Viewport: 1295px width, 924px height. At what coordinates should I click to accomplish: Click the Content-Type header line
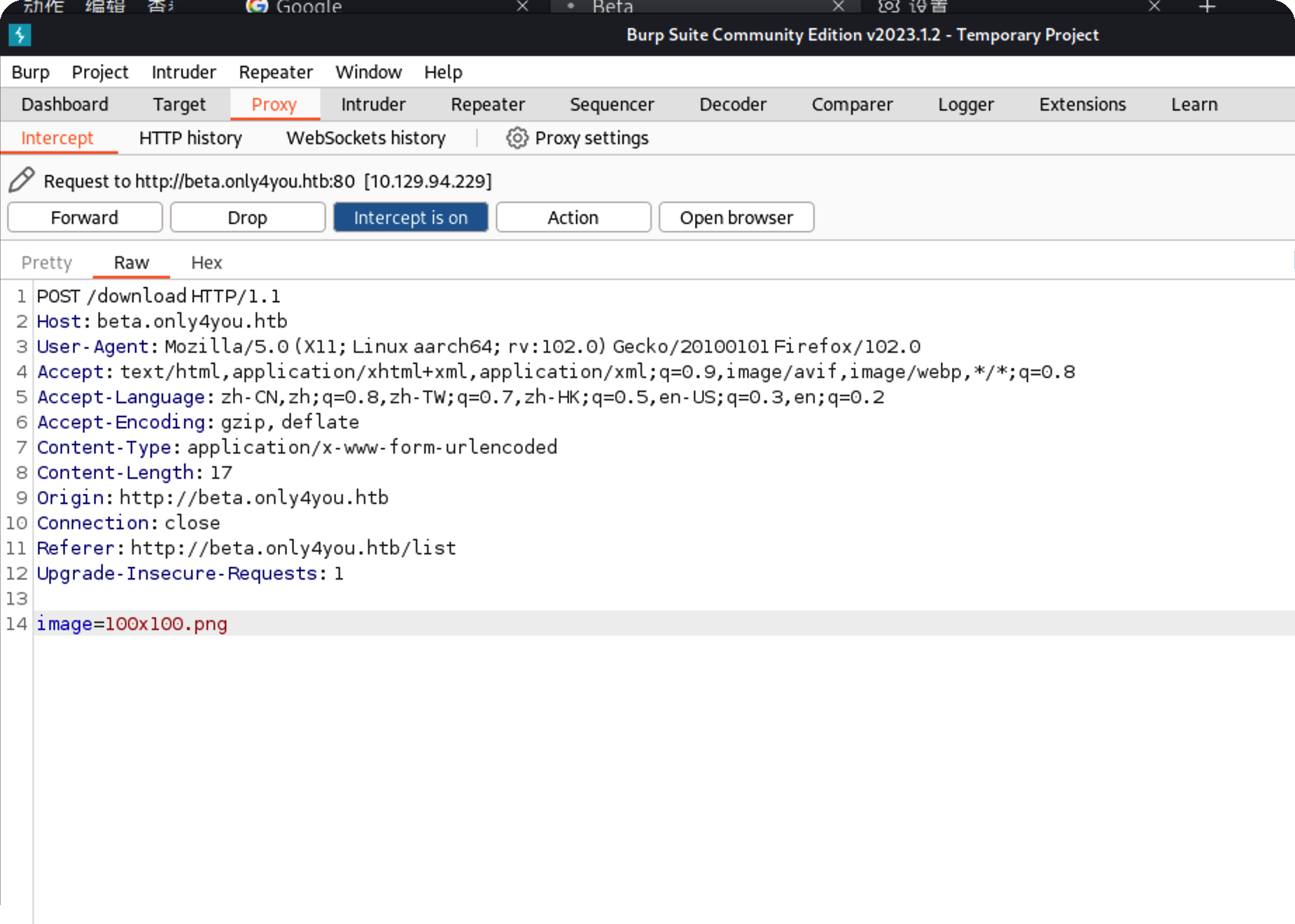coord(297,447)
